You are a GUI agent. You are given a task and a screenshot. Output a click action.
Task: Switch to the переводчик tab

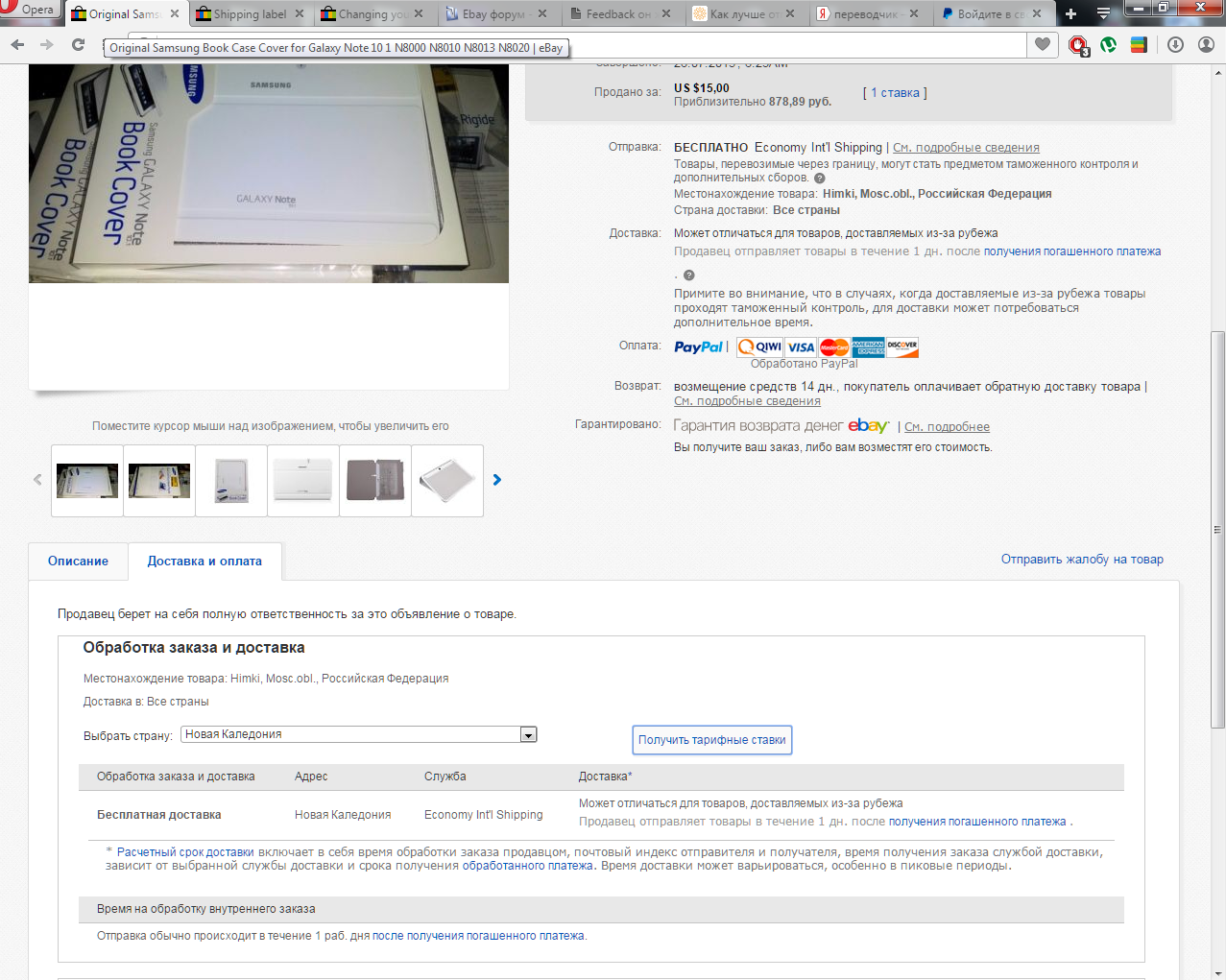pyautogui.click(x=867, y=13)
